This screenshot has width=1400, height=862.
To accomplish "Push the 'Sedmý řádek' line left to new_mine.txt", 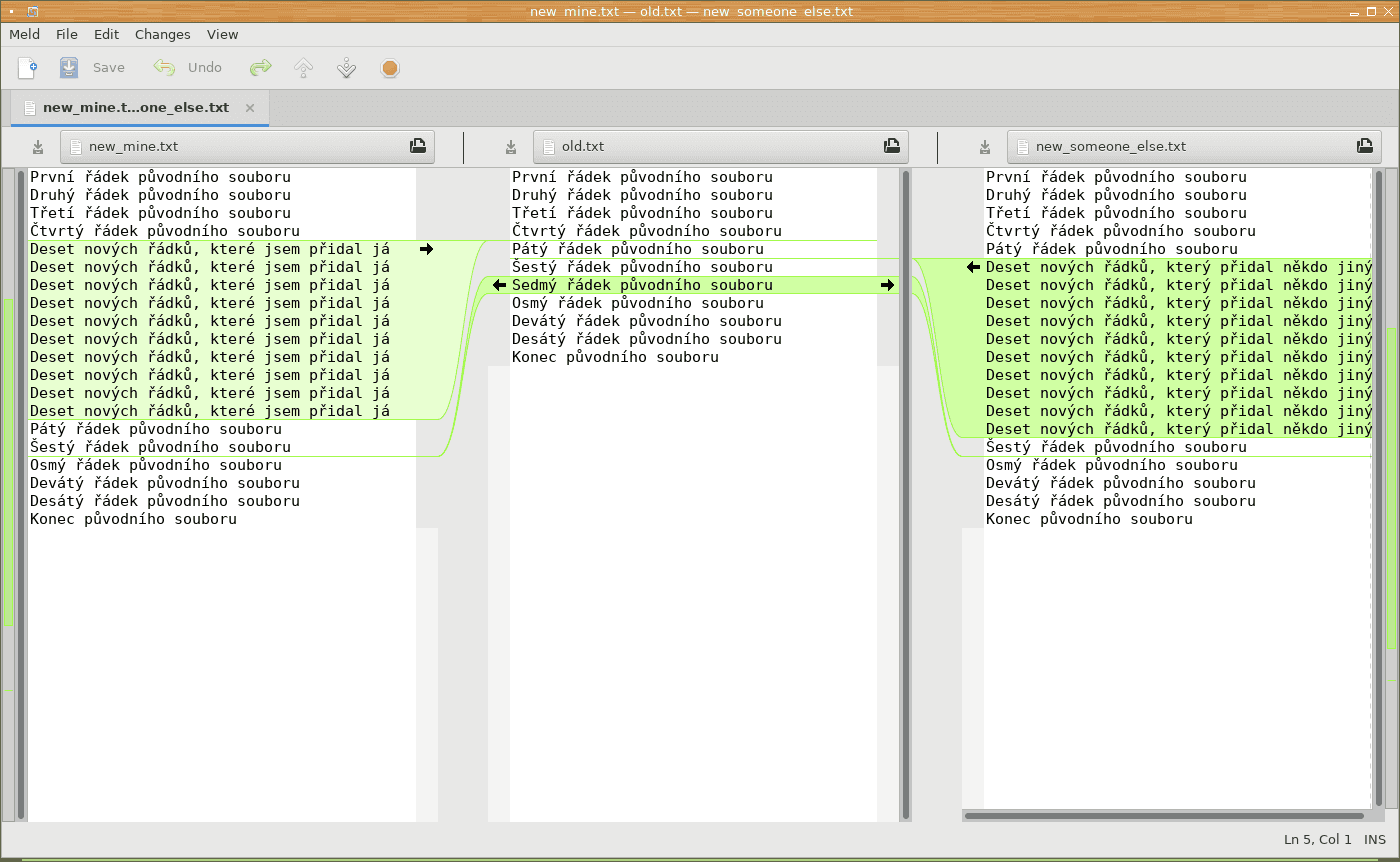I will click(499, 285).
